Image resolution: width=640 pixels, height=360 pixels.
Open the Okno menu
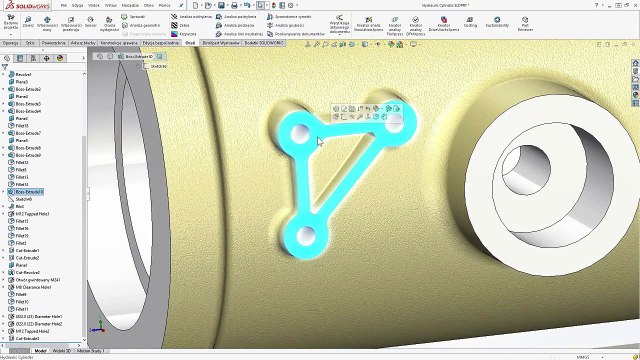point(149,6)
